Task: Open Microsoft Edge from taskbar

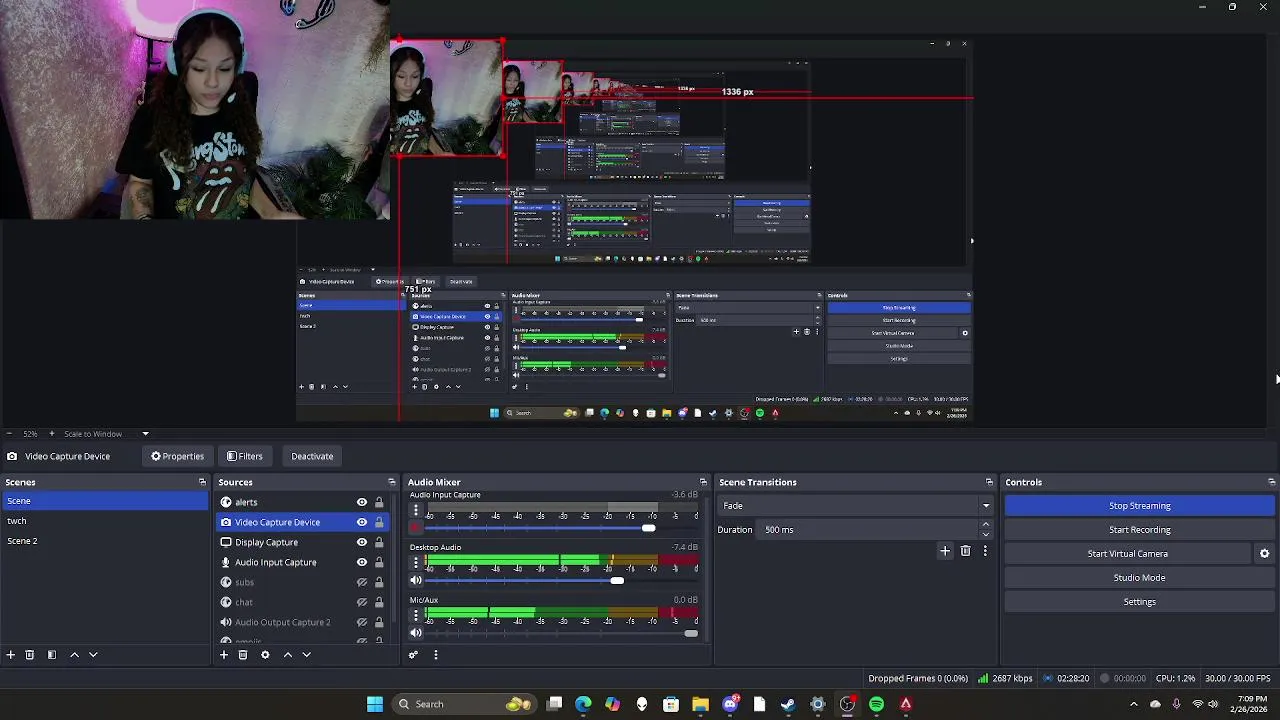Action: click(x=583, y=704)
